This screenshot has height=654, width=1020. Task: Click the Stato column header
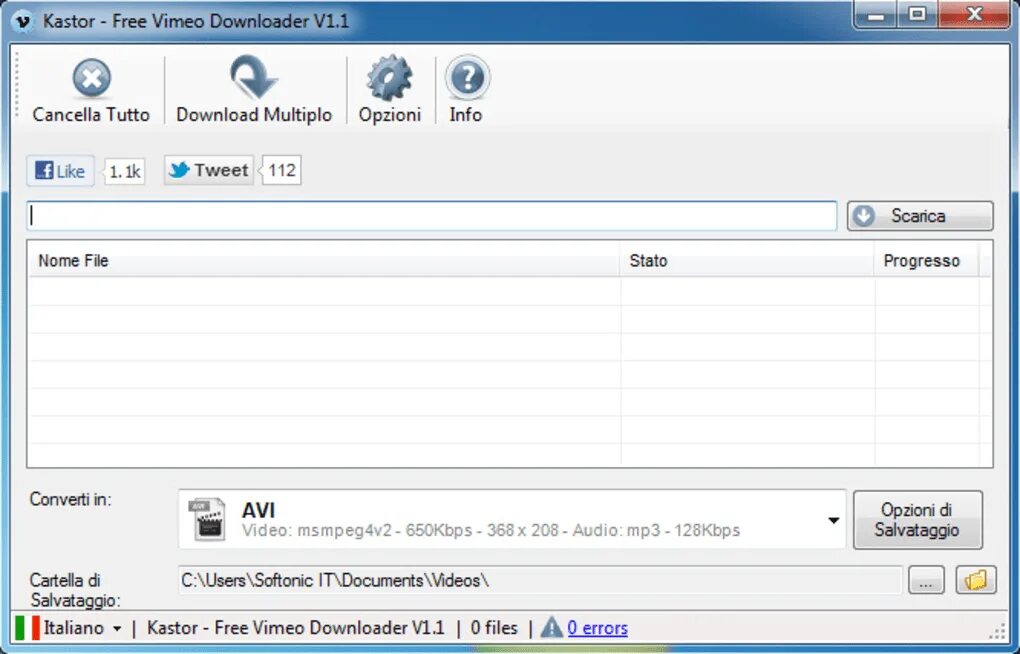(x=746, y=261)
